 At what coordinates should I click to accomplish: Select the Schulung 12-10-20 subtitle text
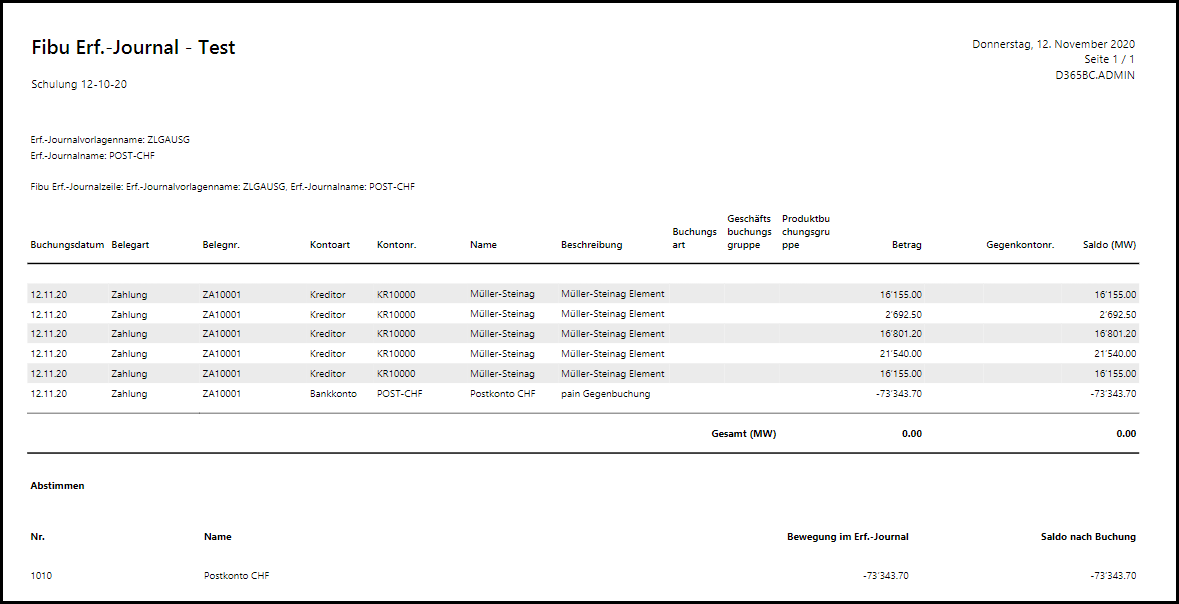coord(79,85)
